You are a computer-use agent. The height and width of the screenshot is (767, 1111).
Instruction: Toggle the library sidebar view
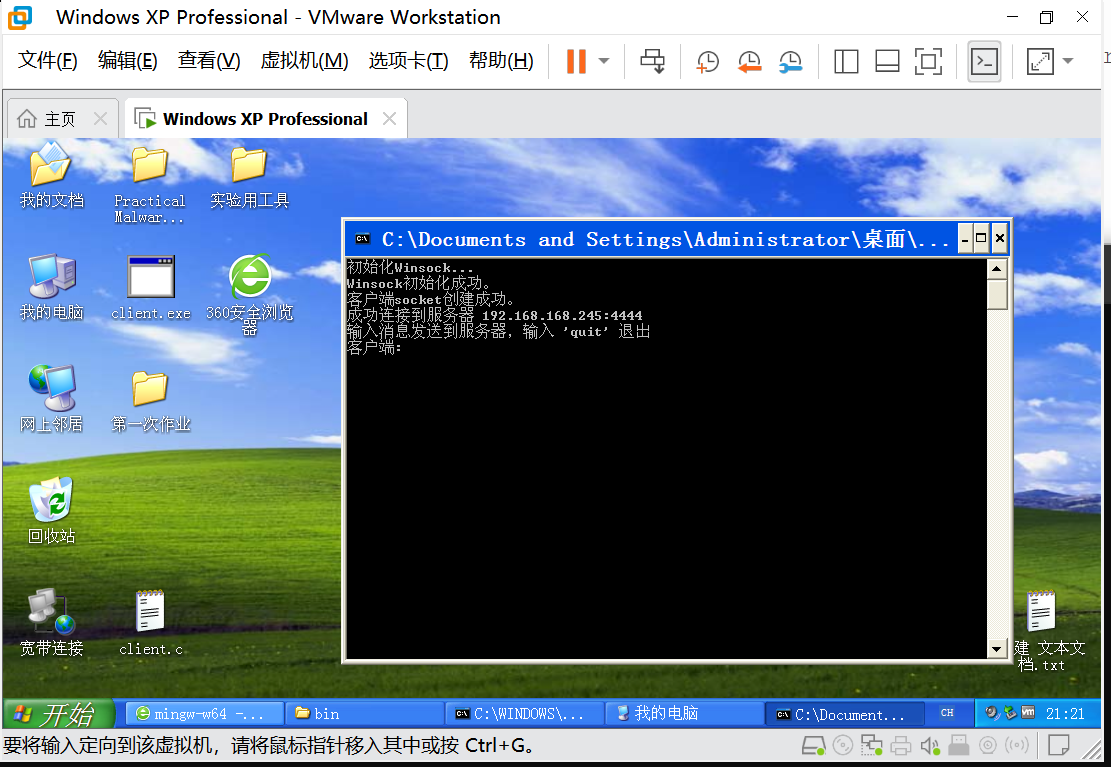coord(845,62)
